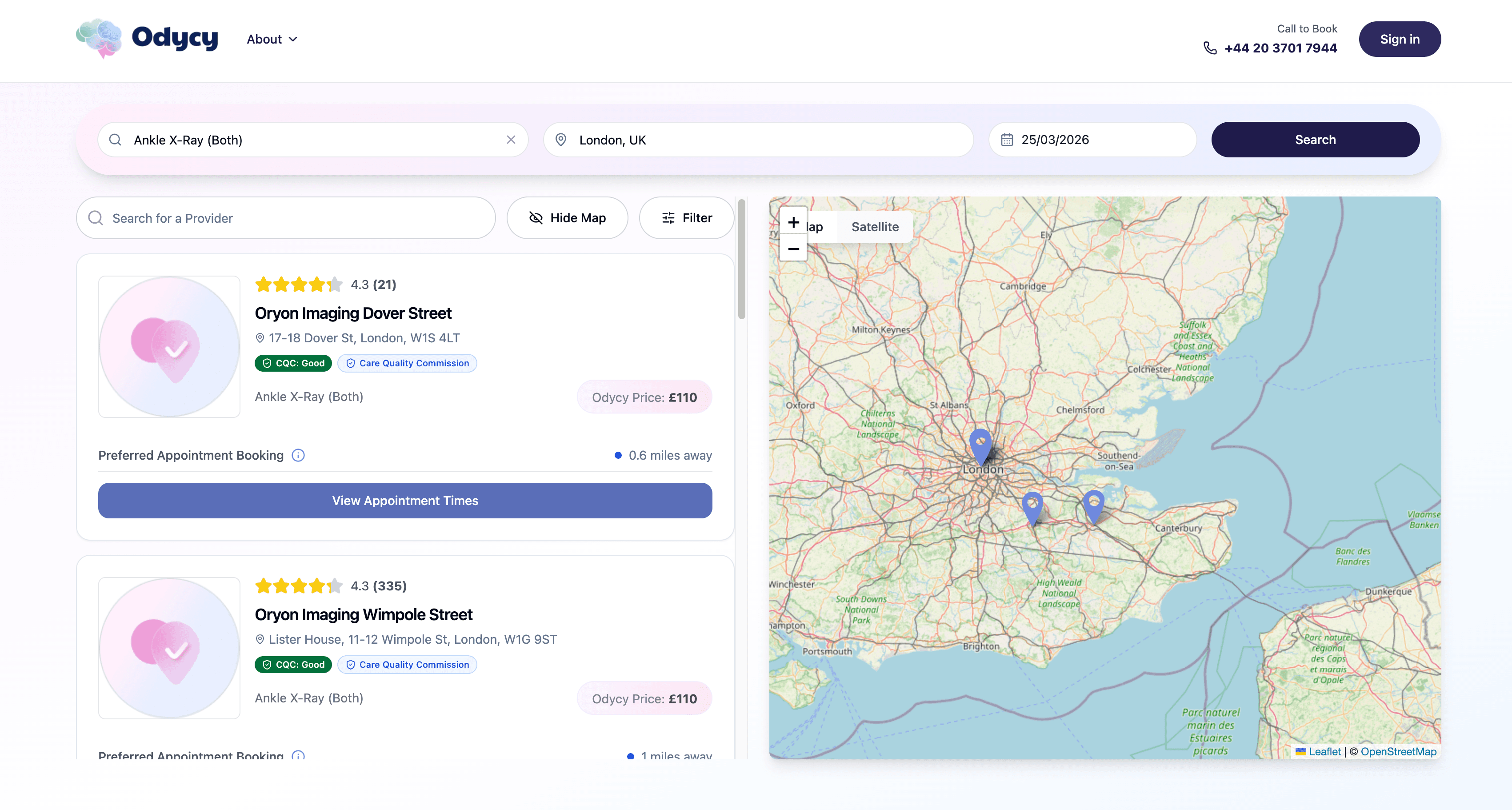
Task: Click the map zoom out minus icon
Action: pos(793,249)
